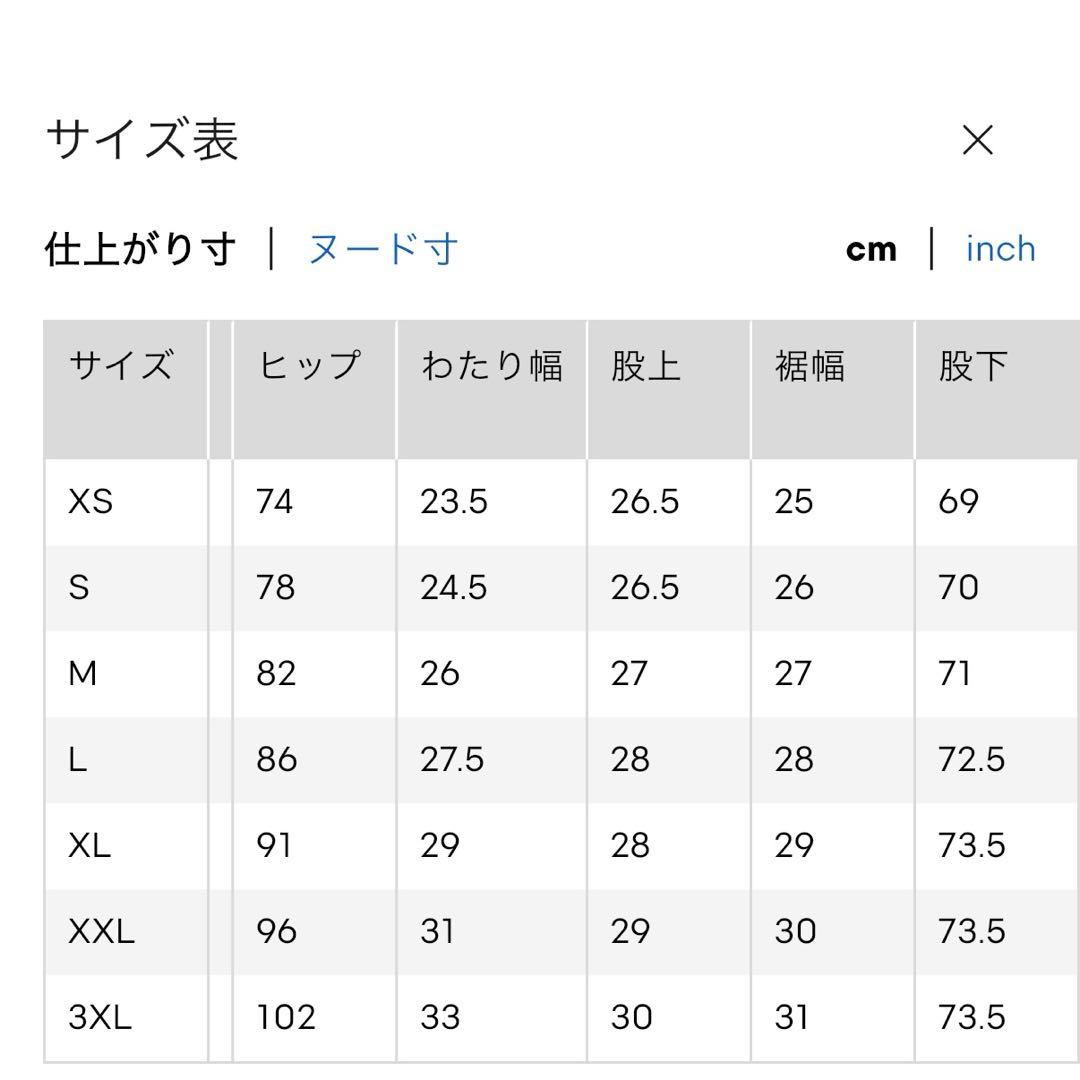Viewport: 1080px width, 1080px height.
Task: Click the サイズ column header
Action: coord(121,365)
